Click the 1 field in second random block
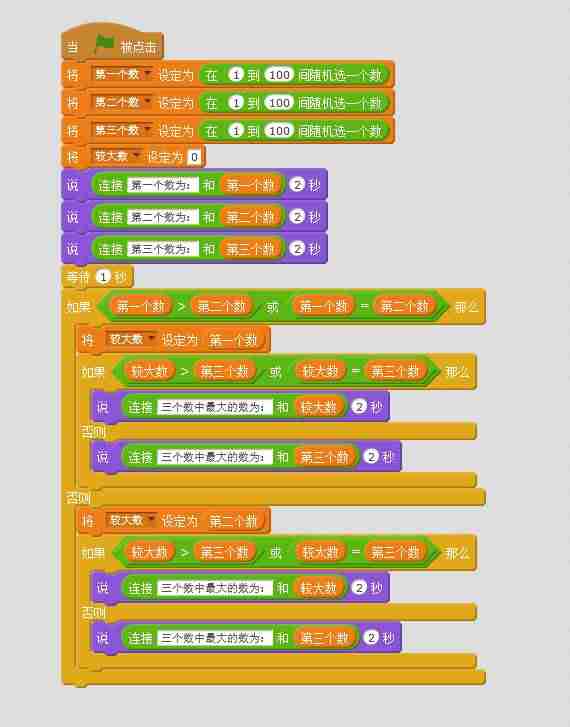The height and width of the screenshot is (727, 570). 236,102
